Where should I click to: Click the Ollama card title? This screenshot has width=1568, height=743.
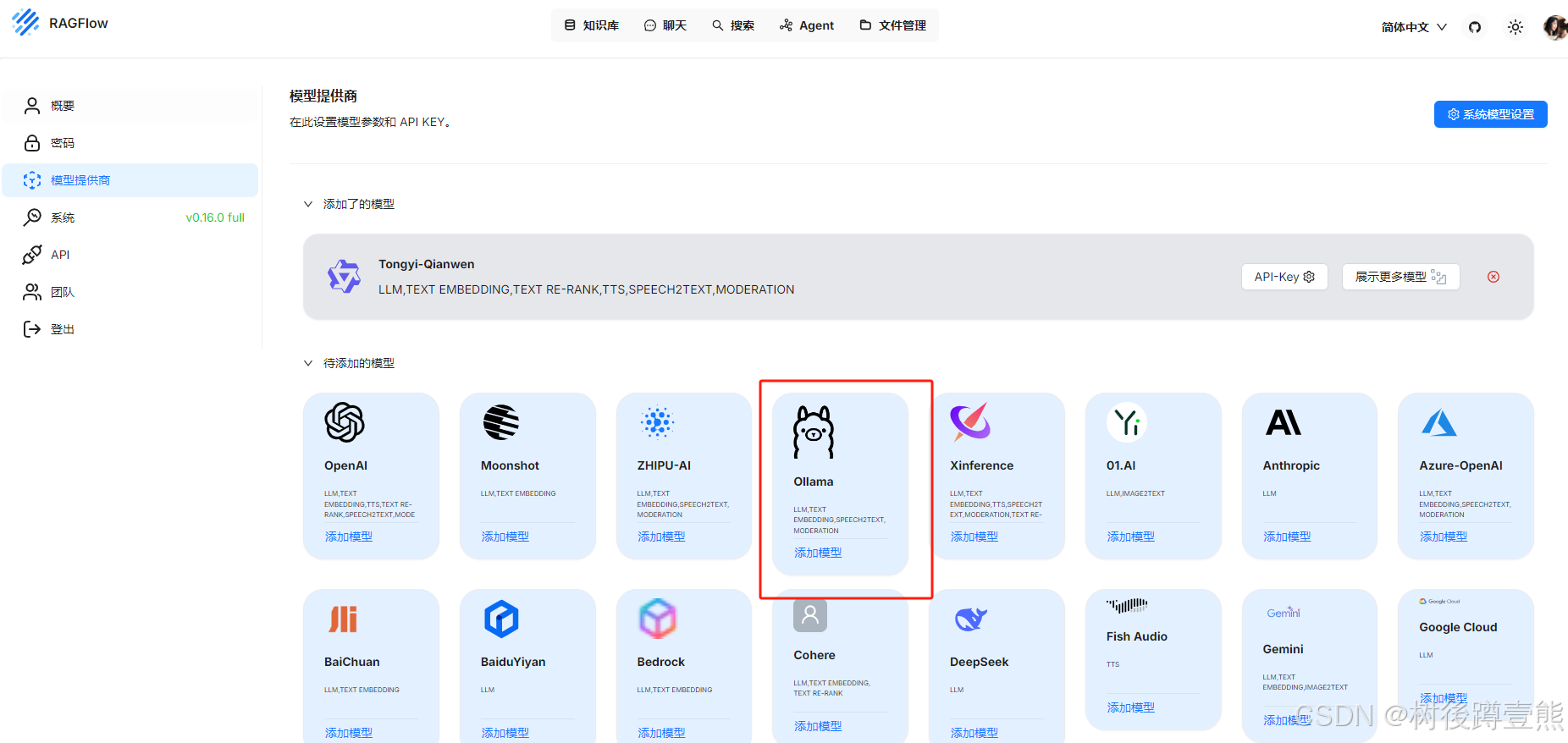click(x=814, y=482)
